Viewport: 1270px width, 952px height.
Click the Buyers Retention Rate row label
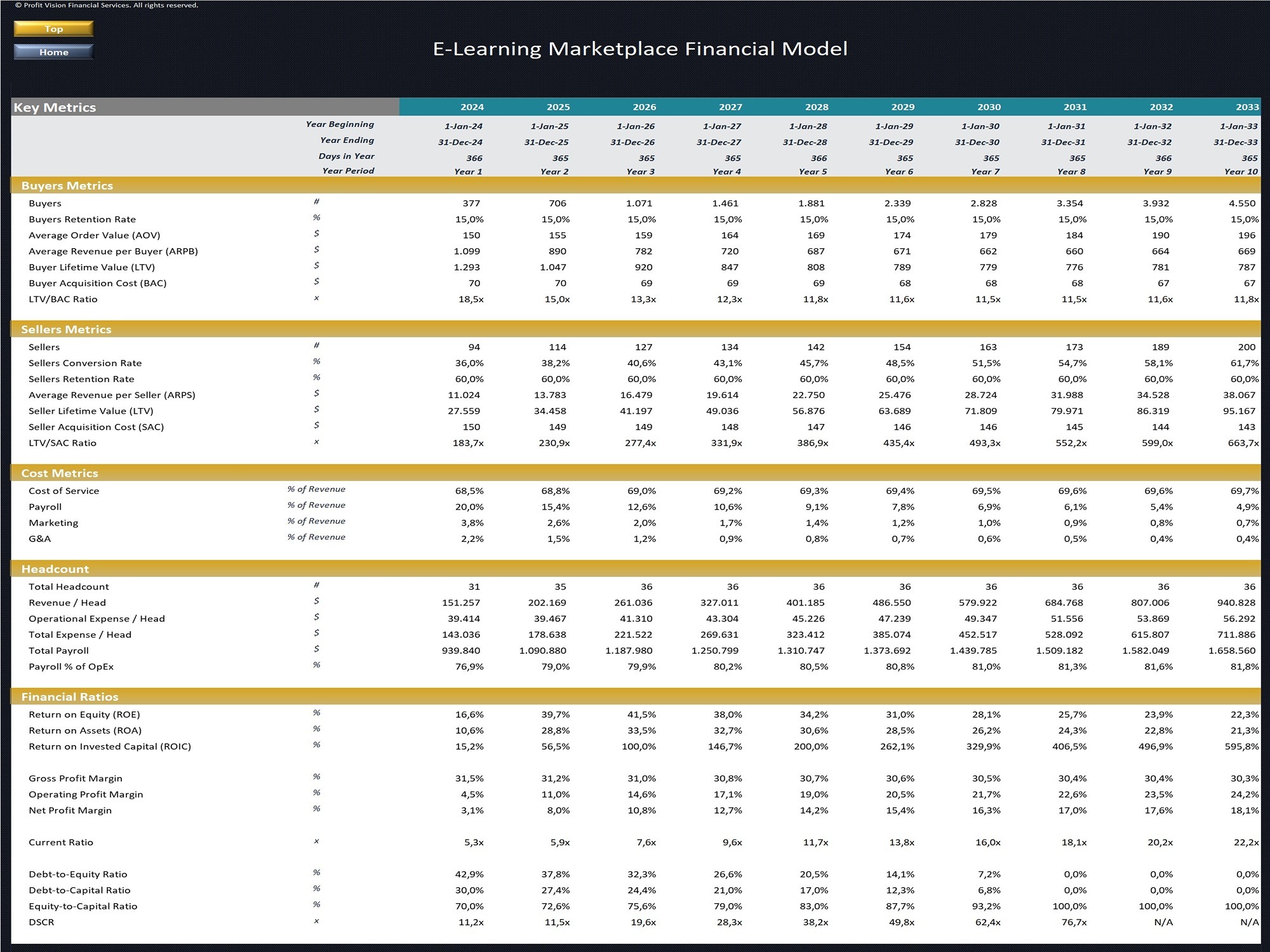(x=82, y=220)
